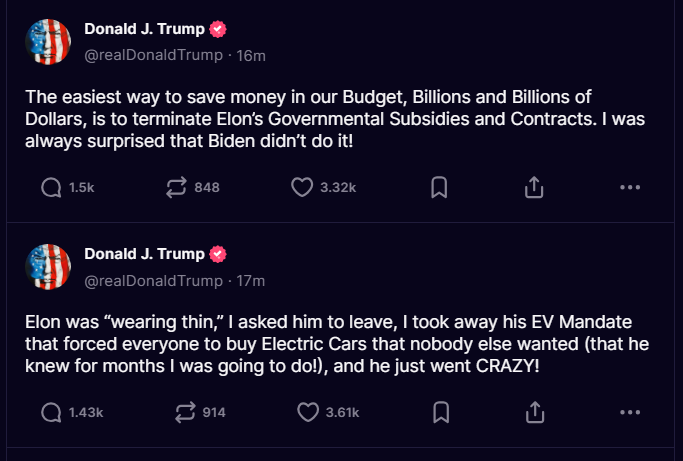Open Donald J. Trump name on top post
This screenshot has width=683, height=461.
(x=145, y=29)
